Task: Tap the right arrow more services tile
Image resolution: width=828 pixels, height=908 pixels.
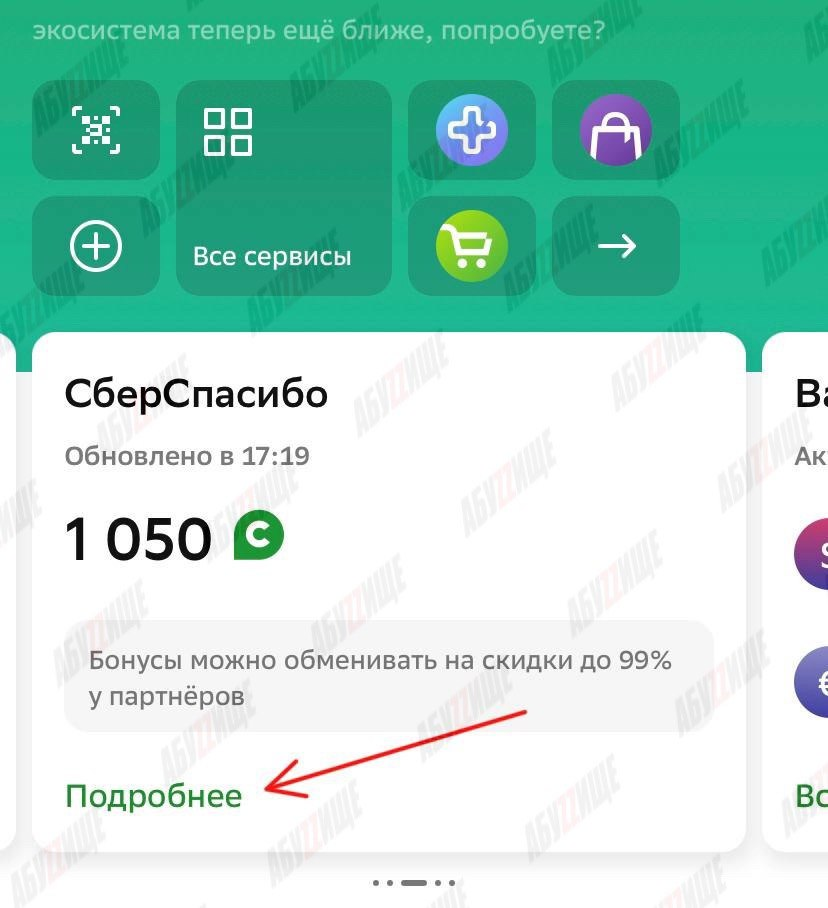Action: (615, 246)
